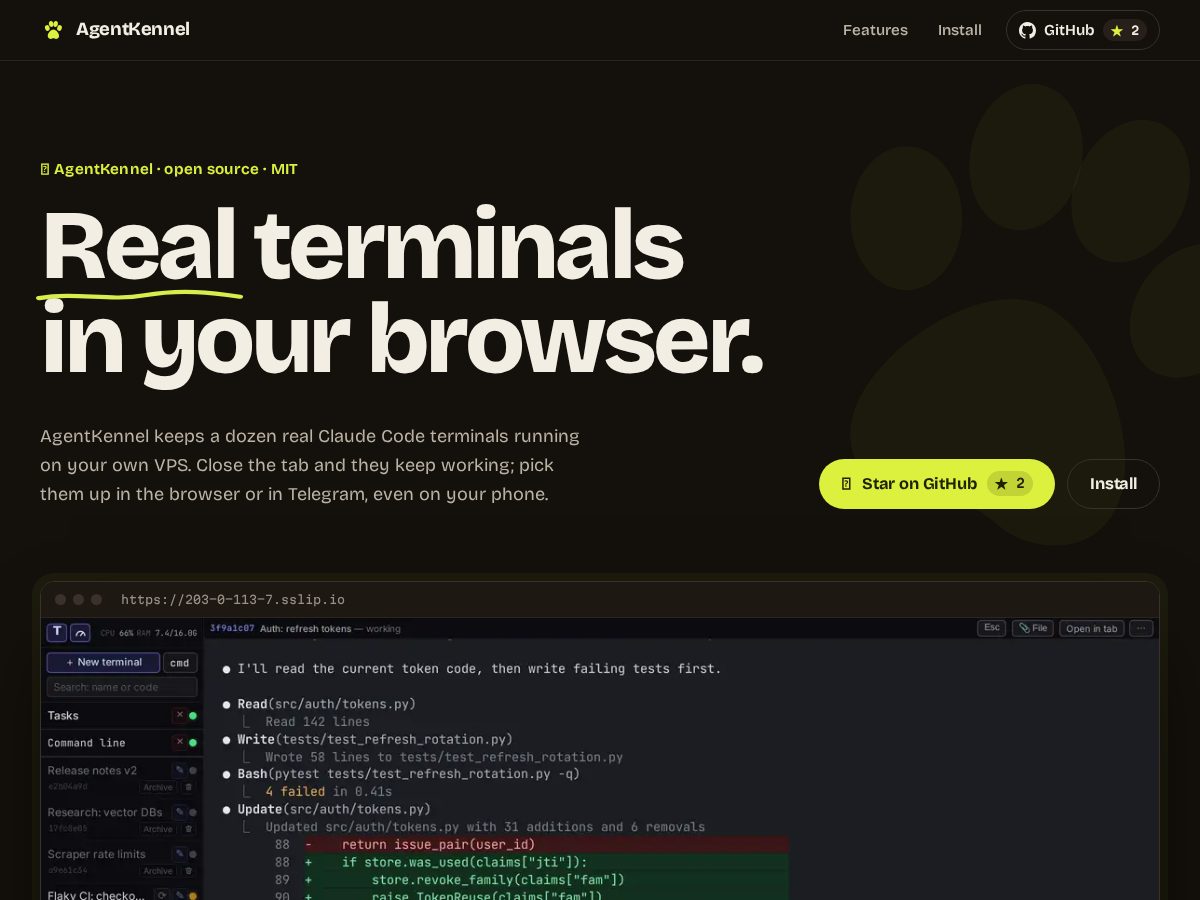Close the Tasks terminal with its X
Viewport: 1200px width, 900px height.
click(x=179, y=715)
